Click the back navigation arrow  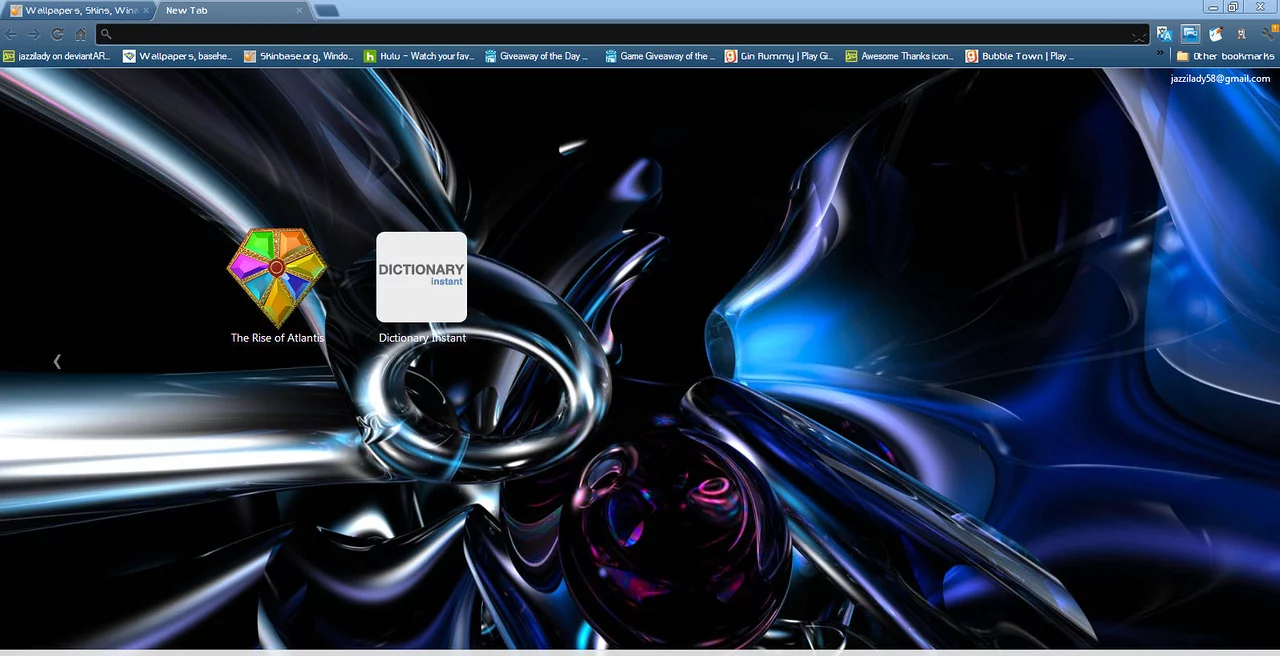pos(11,34)
